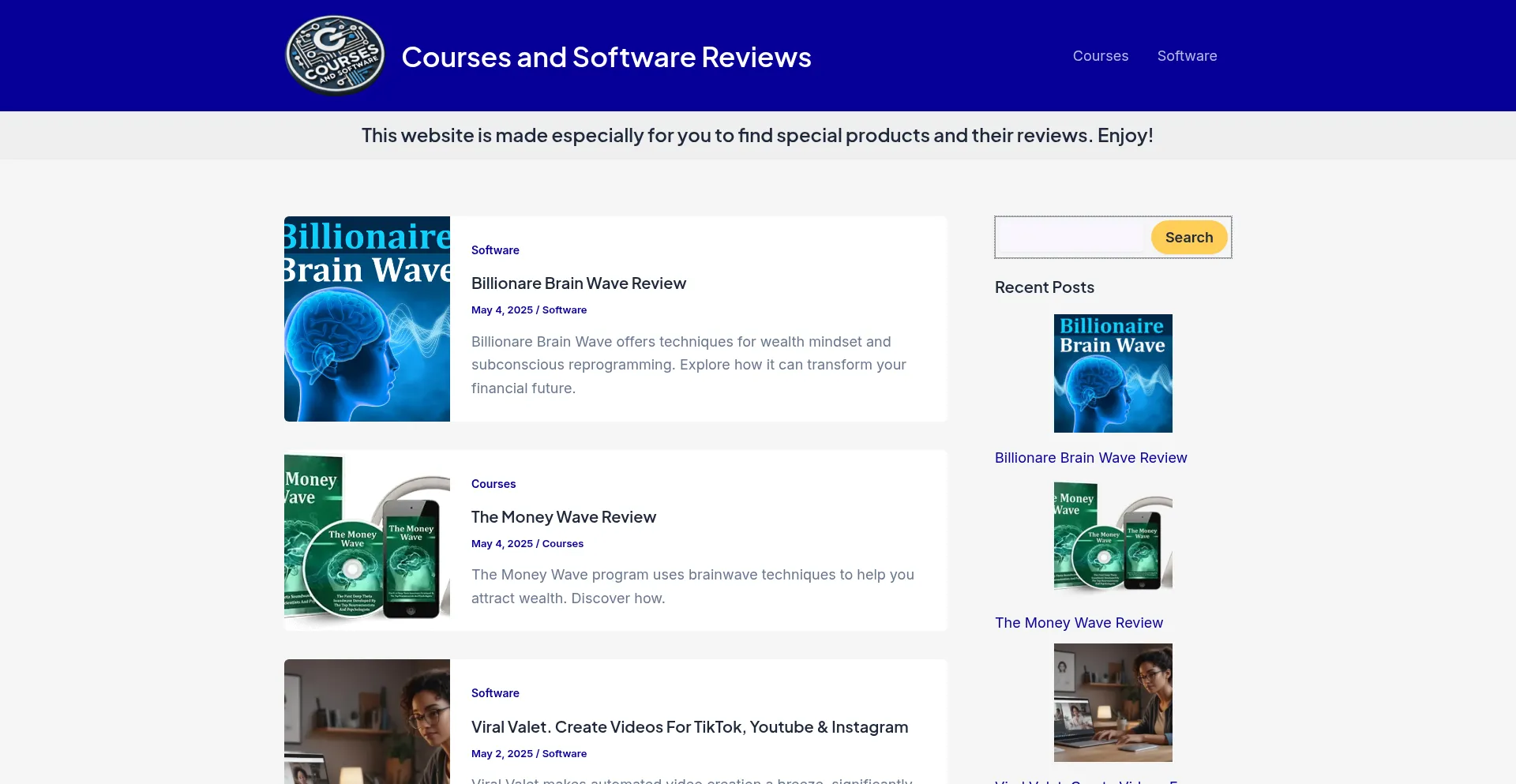Click the 'This website is made especially' banner text
Viewport: 1516px width, 784px height.
[x=757, y=135]
